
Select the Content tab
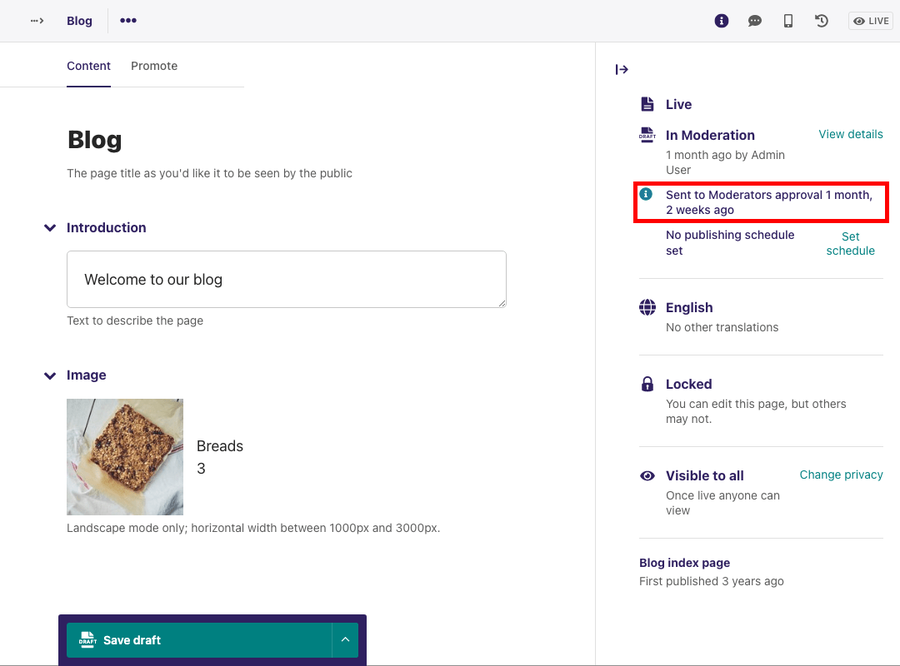(89, 66)
